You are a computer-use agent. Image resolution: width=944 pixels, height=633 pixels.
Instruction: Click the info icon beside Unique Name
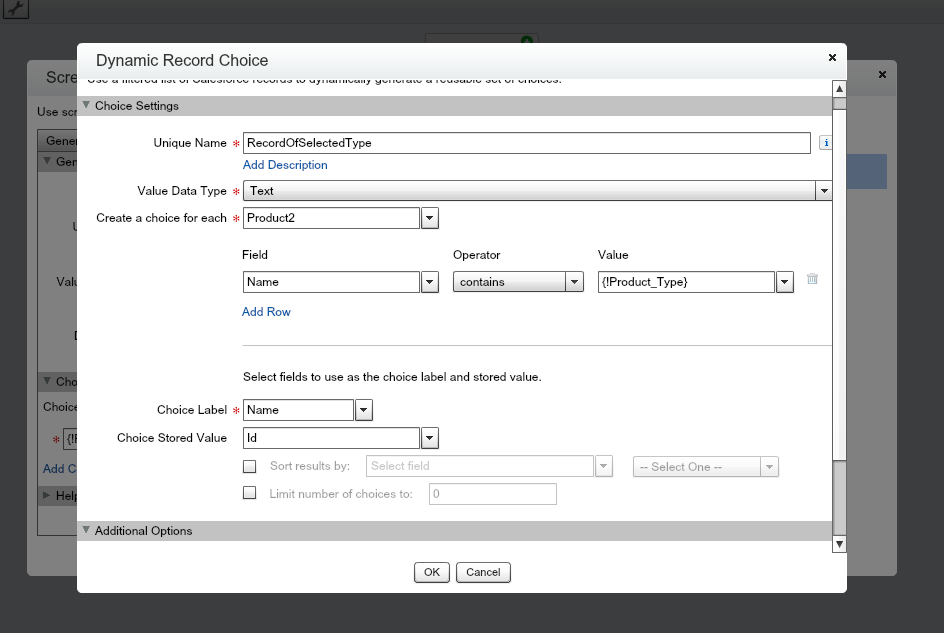[825, 143]
